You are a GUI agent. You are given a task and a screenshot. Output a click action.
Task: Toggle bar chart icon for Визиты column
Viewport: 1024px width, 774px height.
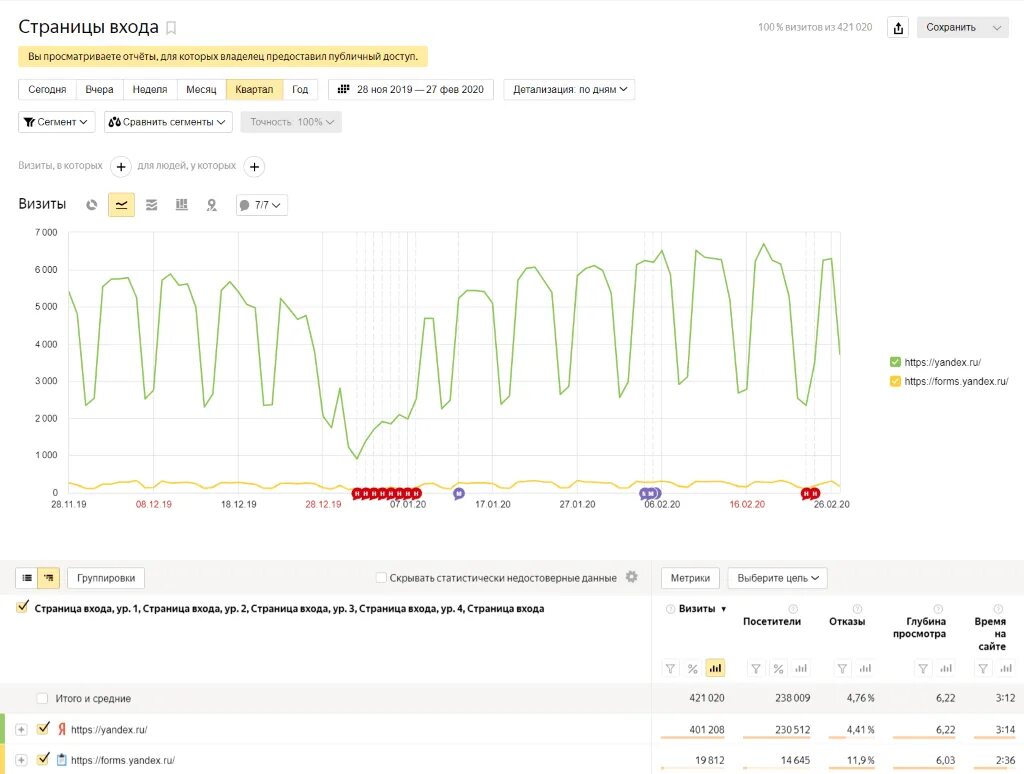click(716, 668)
